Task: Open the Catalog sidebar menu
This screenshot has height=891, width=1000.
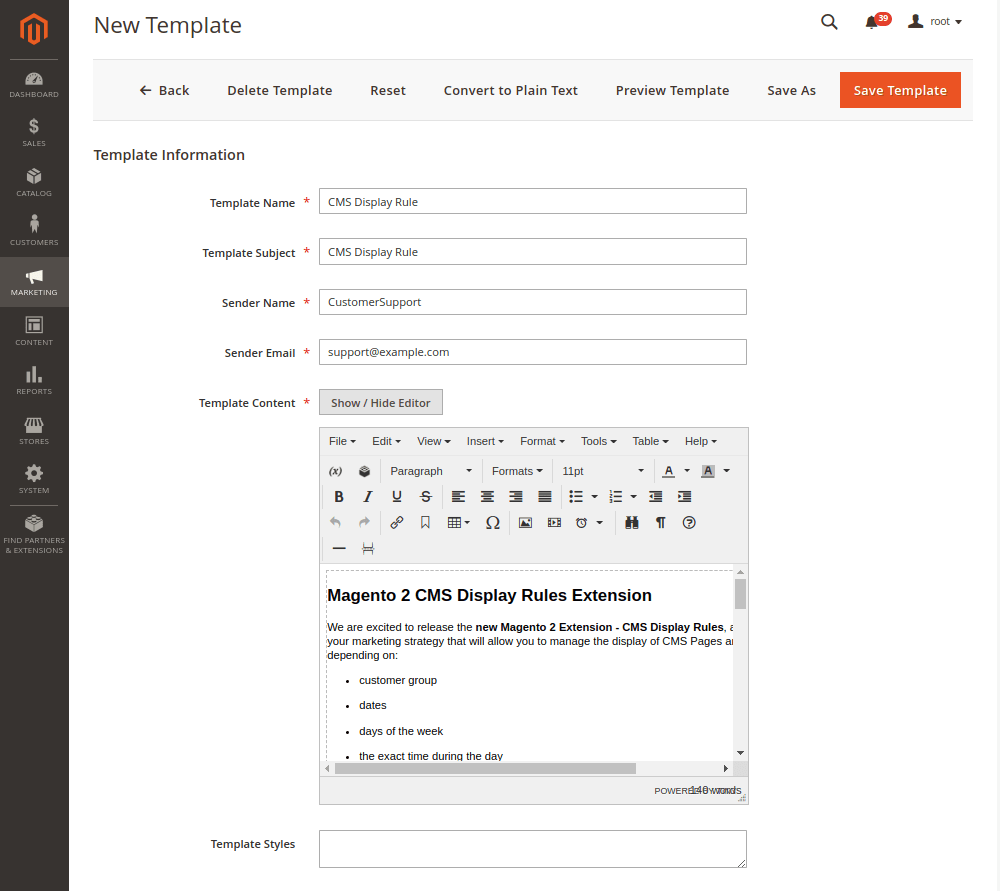Action: (x=34, y=182)
